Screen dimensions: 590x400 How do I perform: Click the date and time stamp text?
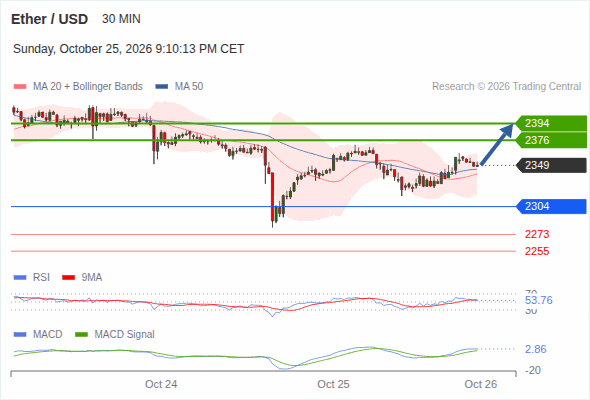tap(129, 49)
